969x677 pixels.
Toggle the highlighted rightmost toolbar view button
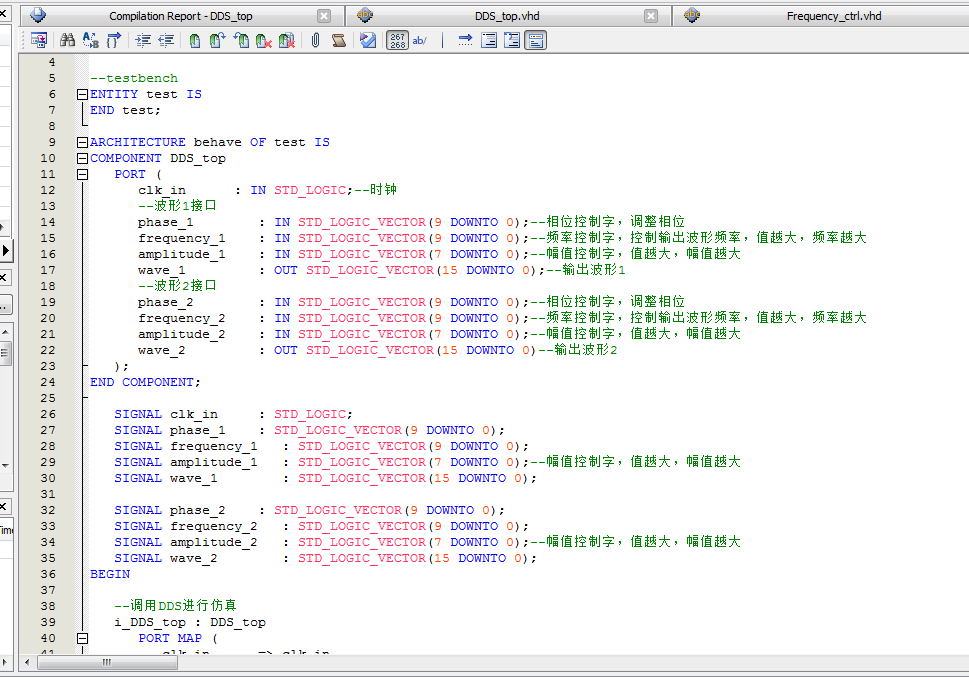(x=536, y=40)
